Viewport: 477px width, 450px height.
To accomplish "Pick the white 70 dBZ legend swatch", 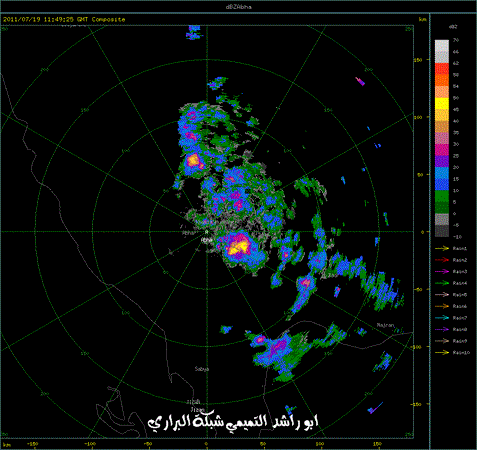I will [442, 46].
